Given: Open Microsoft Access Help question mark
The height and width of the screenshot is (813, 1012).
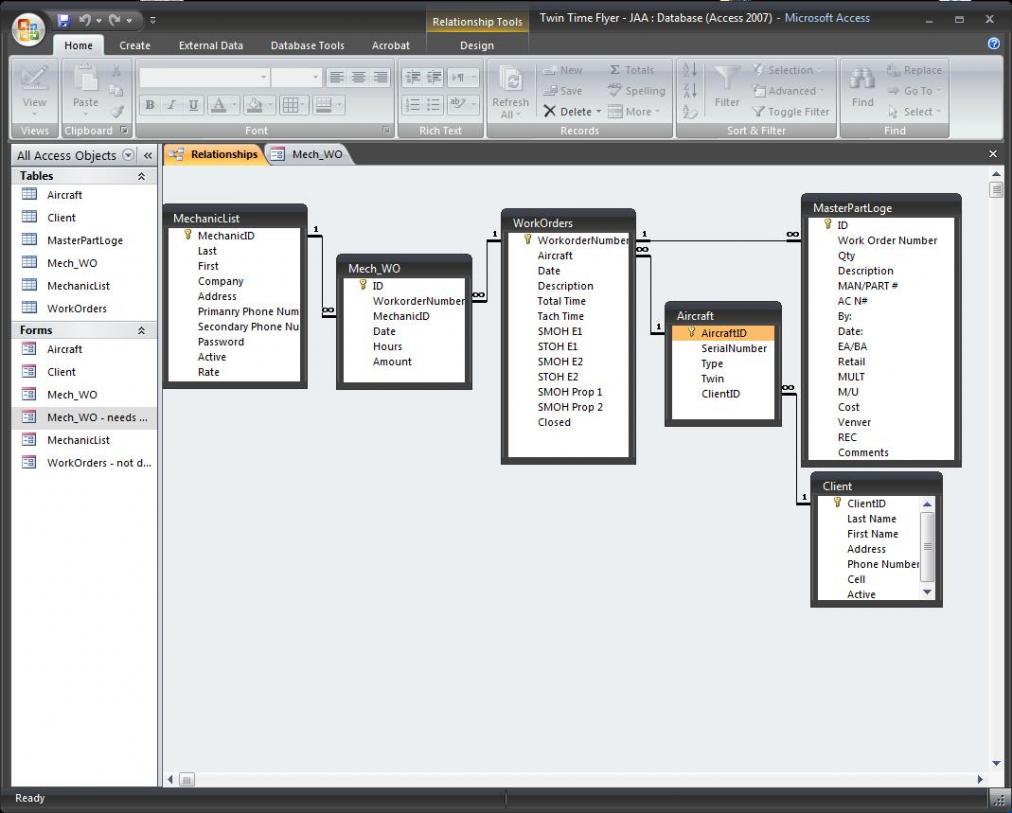Looking at the screenshot, I should pyautogui.click(x=994, y=43).
